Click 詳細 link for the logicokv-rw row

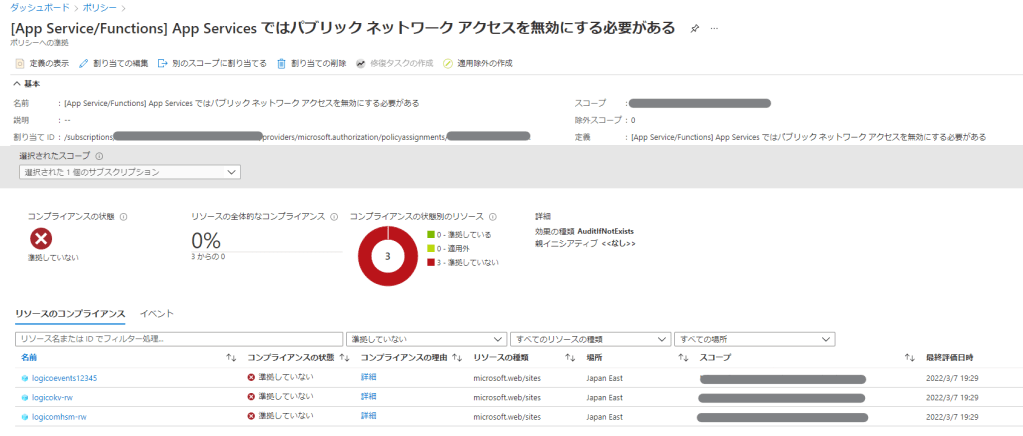[x=368, y=397]
